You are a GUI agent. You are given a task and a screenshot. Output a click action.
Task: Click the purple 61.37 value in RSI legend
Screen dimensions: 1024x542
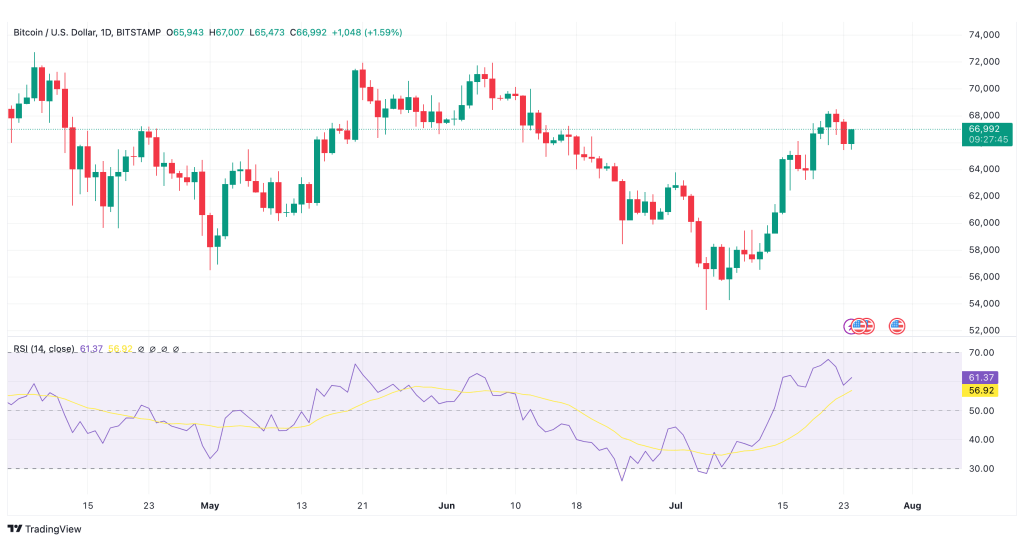pos(91,349)
